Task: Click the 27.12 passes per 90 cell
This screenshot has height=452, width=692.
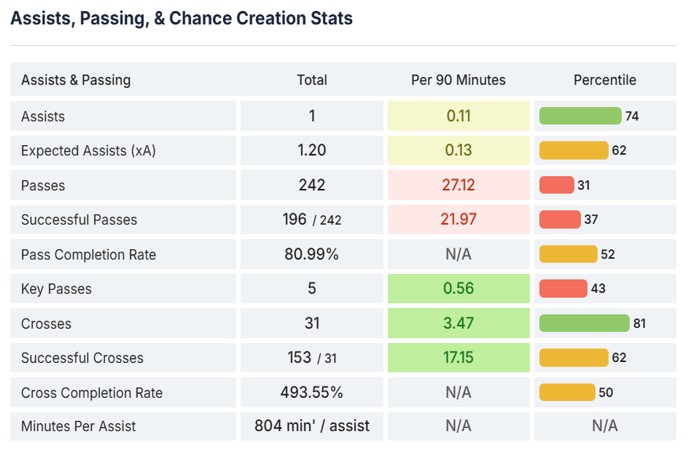Action: tap(458, 185)
